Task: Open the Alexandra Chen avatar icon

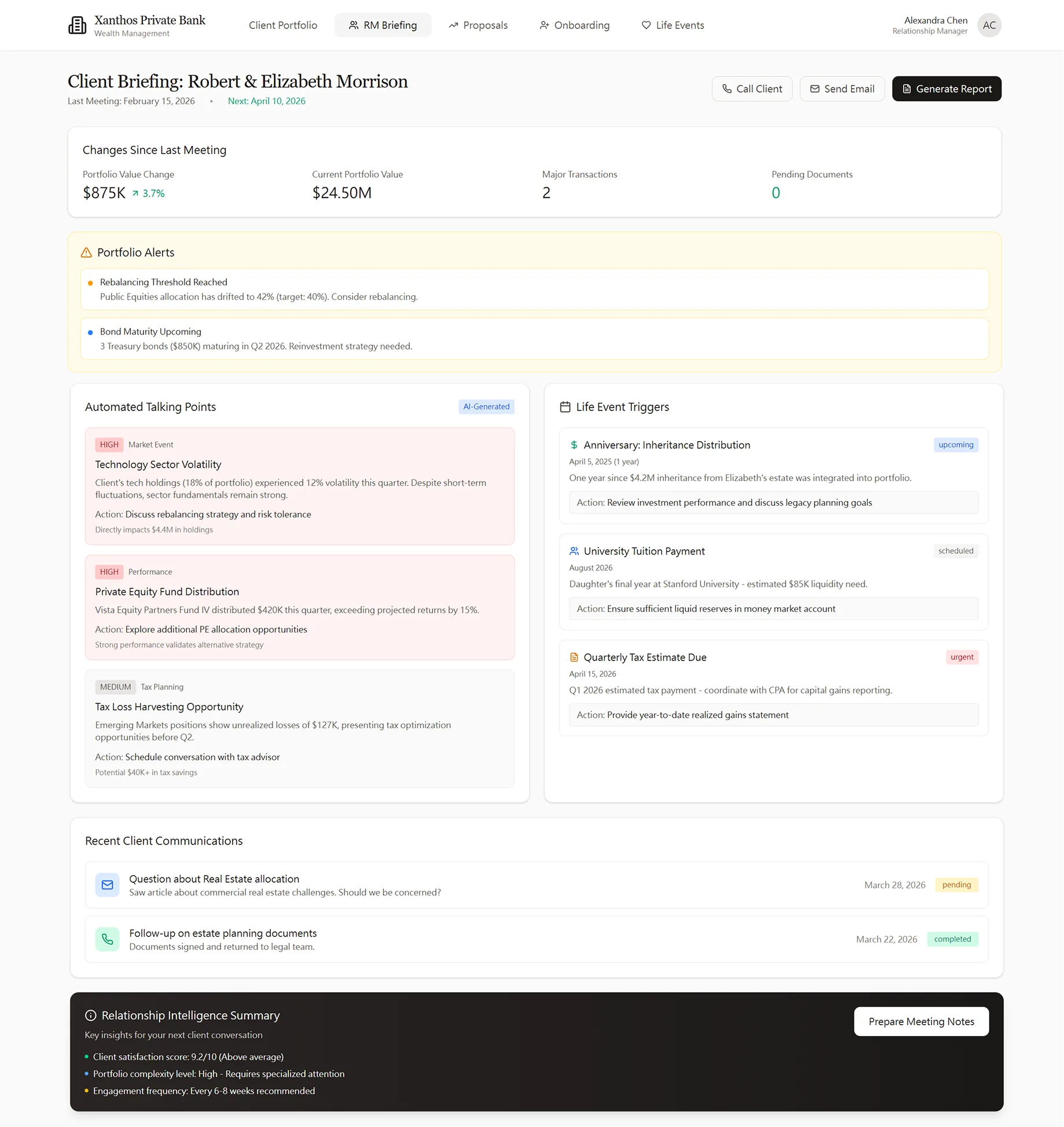Action: [x=989, y=25]
